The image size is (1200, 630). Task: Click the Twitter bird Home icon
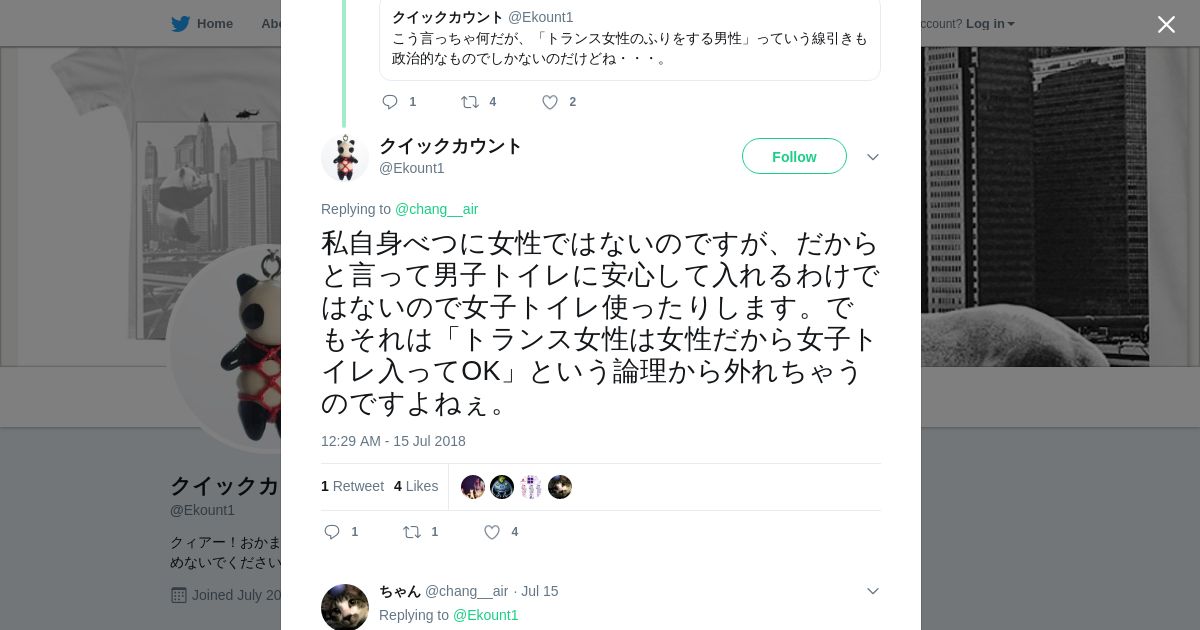pyautogui.click(x=180, y=24)
